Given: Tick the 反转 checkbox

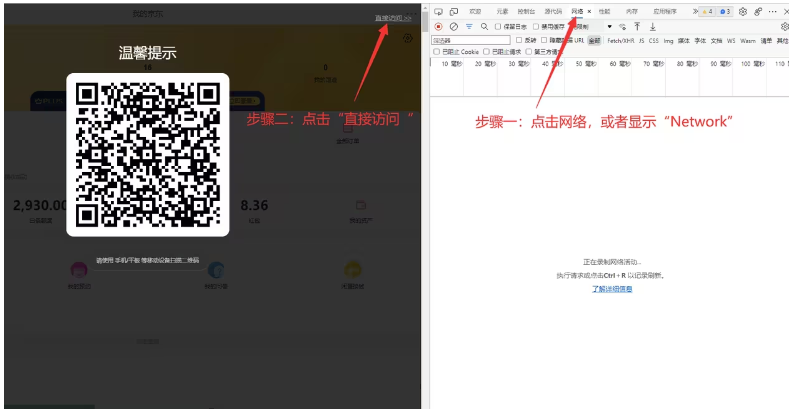Looking at the screenshot, I should (519, 40).
